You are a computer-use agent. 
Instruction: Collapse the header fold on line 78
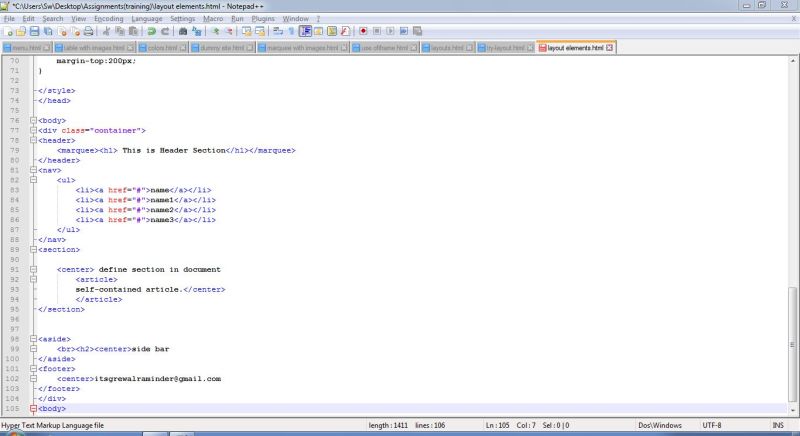coord(33,140)
